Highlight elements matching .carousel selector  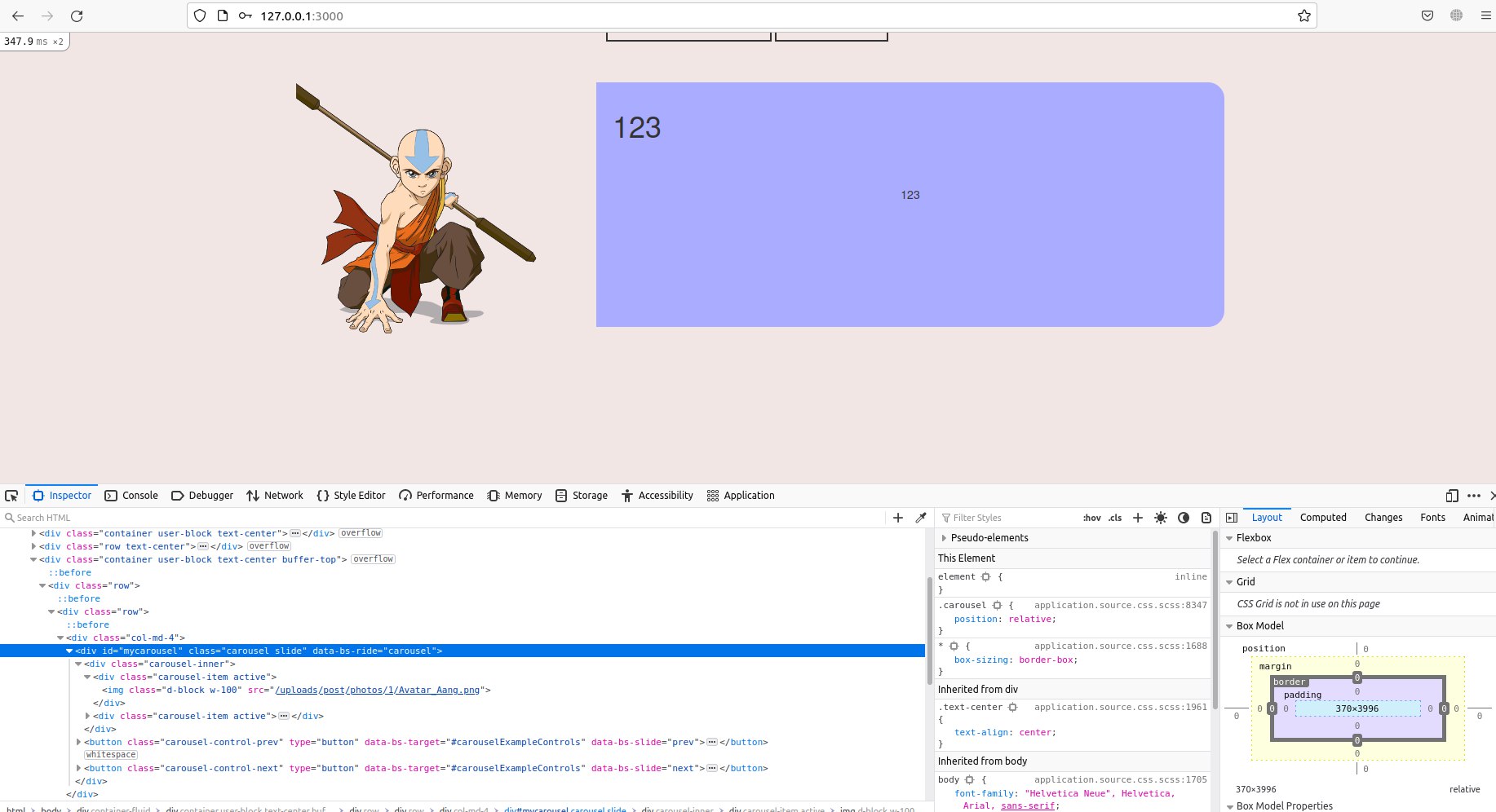997,605
